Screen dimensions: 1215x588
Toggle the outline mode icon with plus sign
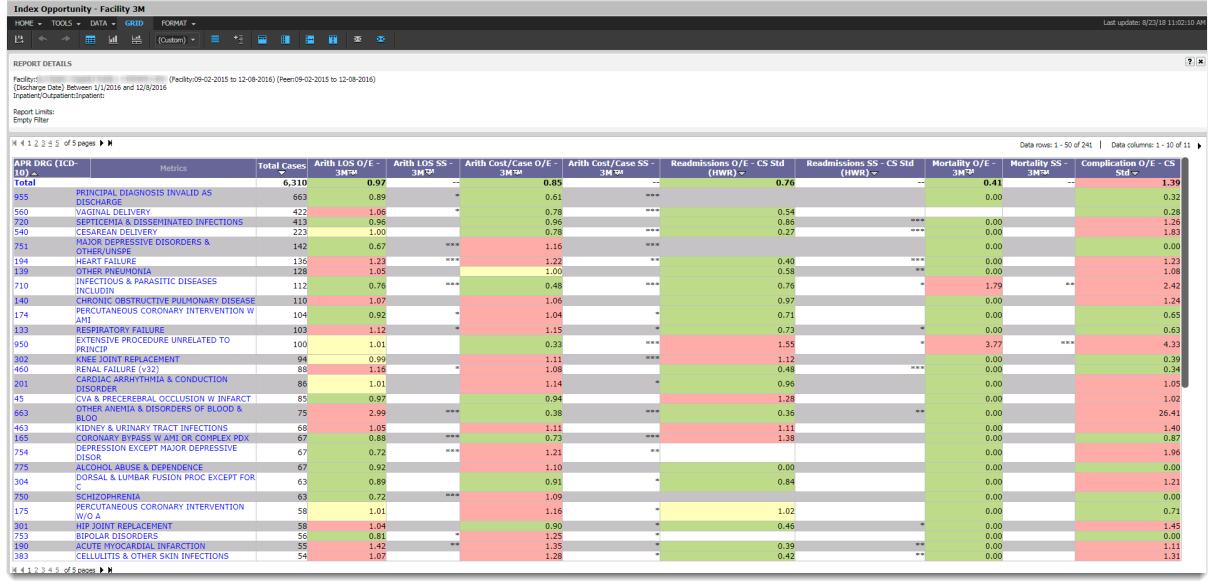pos(238,39)
